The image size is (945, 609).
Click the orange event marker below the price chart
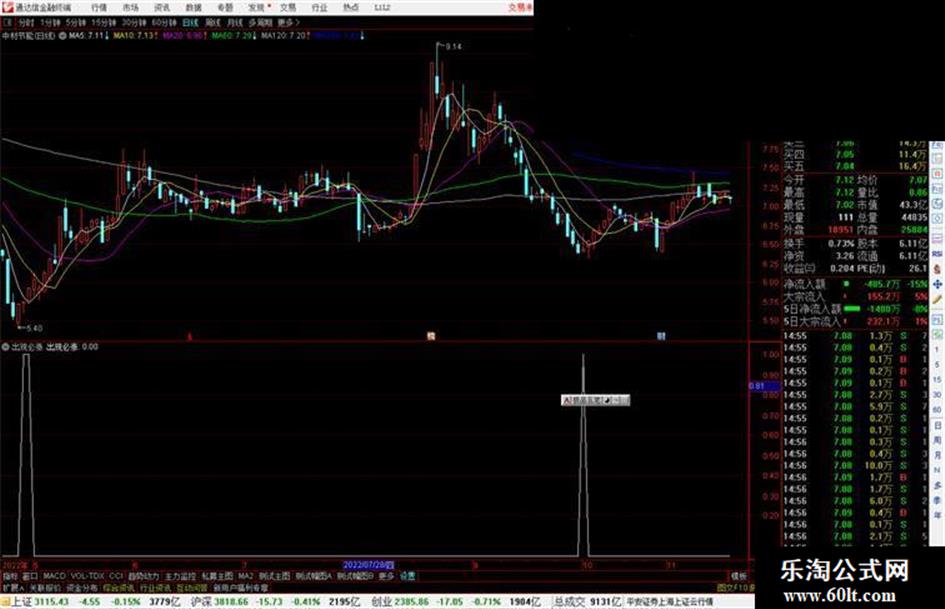[431, 336]
